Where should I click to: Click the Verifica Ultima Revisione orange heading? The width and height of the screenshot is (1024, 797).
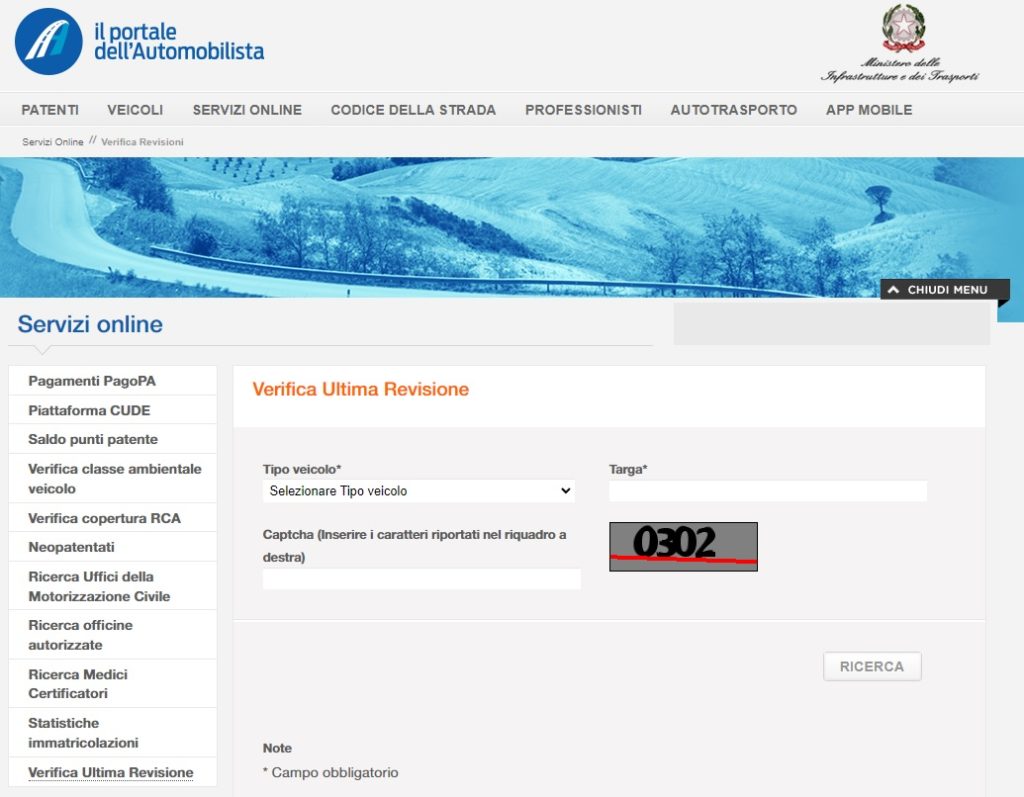360,389
